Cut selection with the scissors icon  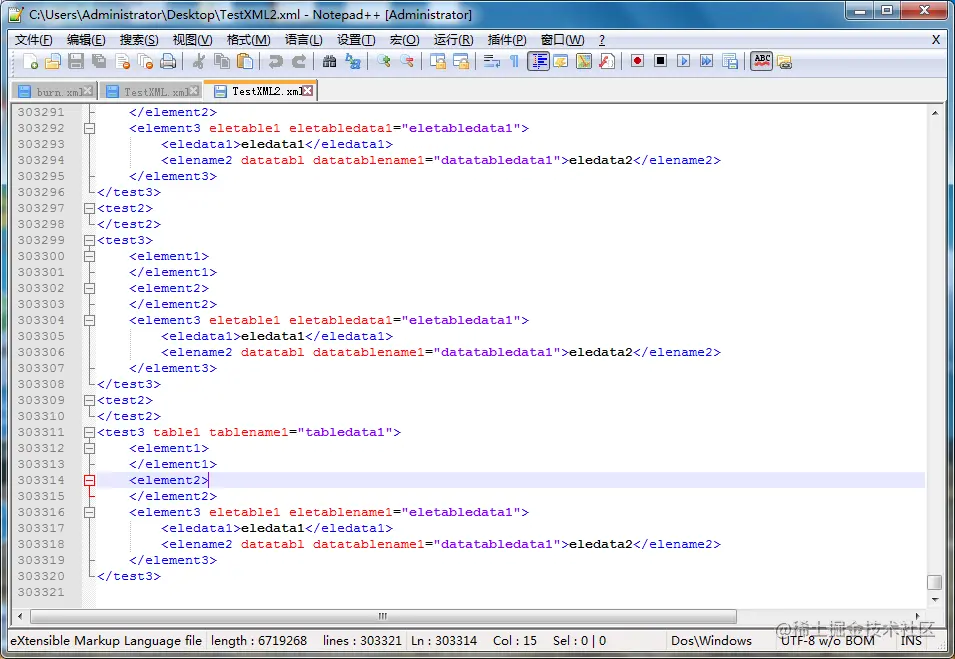[x=199, y=62]
